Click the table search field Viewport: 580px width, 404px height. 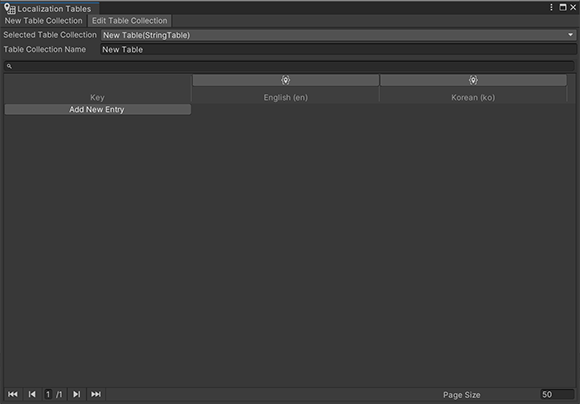pyautogui.click(x=289, y=66)
